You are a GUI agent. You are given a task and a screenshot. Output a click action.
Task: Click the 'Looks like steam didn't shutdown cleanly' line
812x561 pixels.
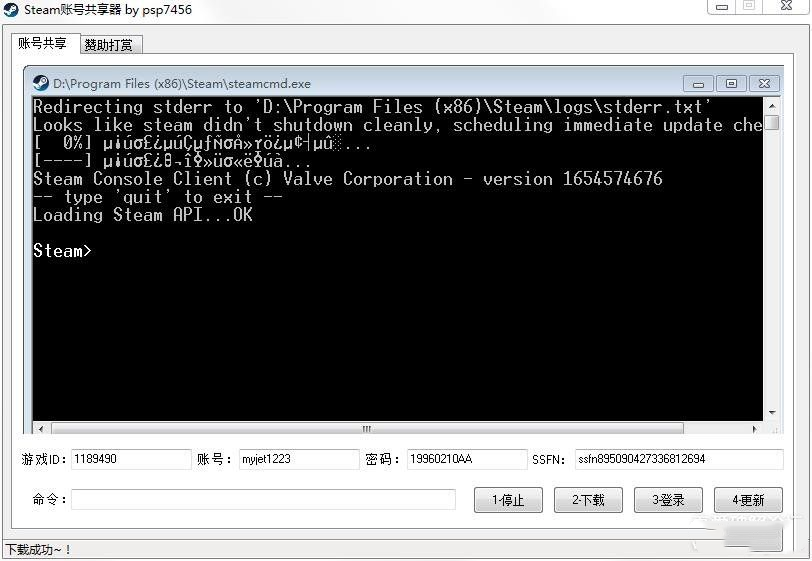398,125
